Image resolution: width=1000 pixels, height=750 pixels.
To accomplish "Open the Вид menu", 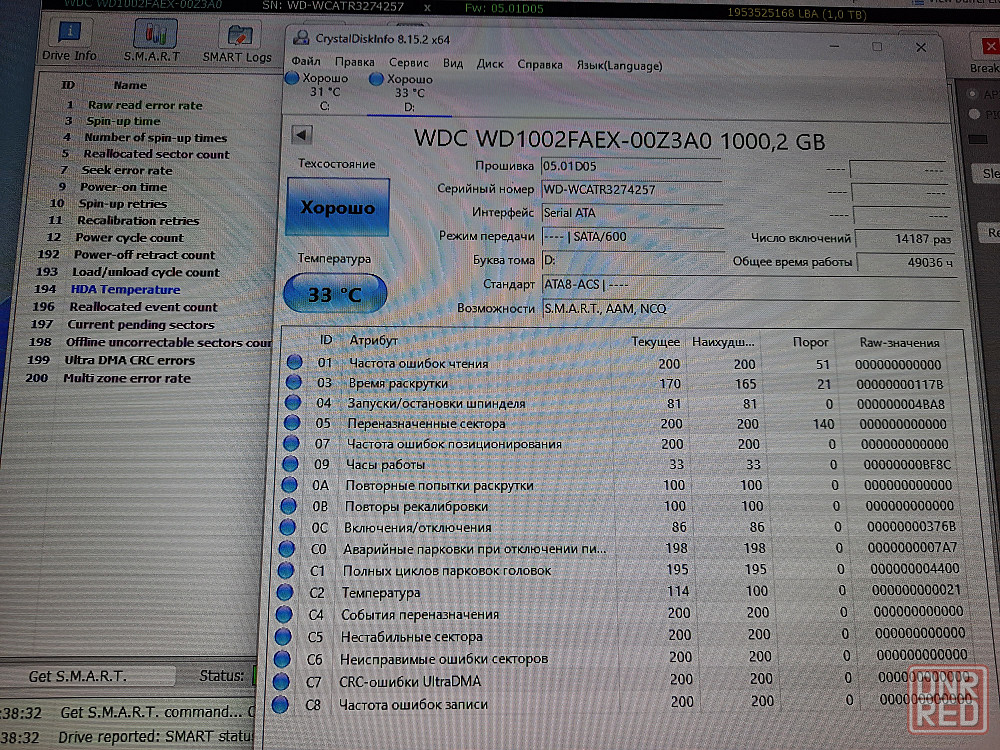I will click(x=453, y=63).
